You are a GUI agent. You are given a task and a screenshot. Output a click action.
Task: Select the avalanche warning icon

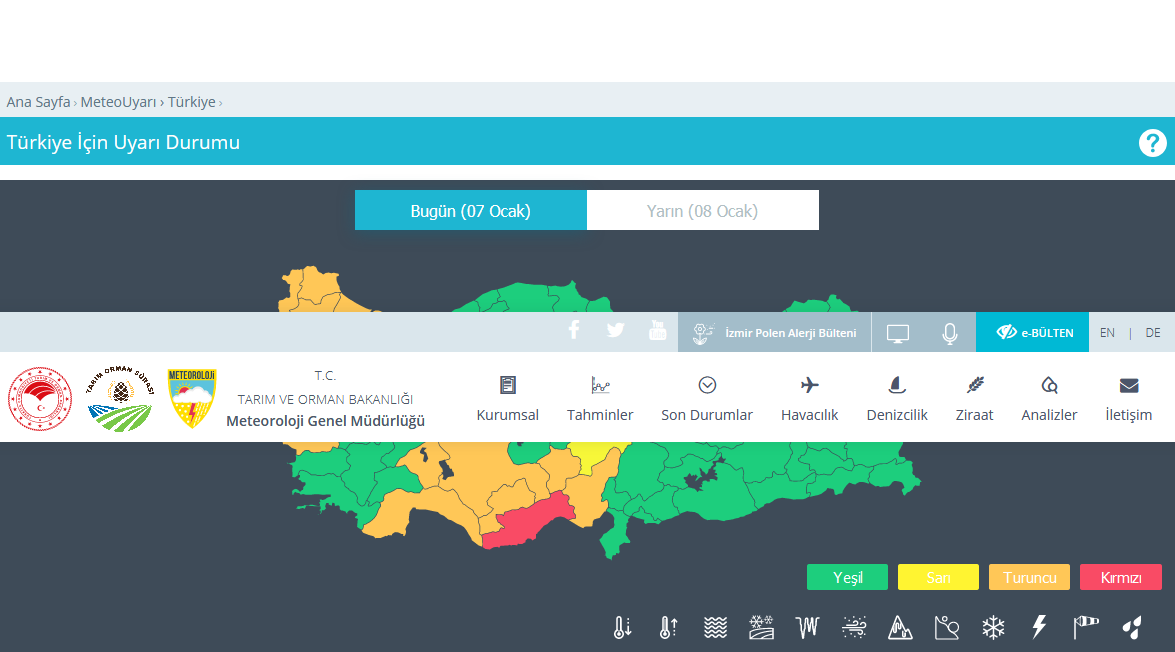tap(946, 627)
